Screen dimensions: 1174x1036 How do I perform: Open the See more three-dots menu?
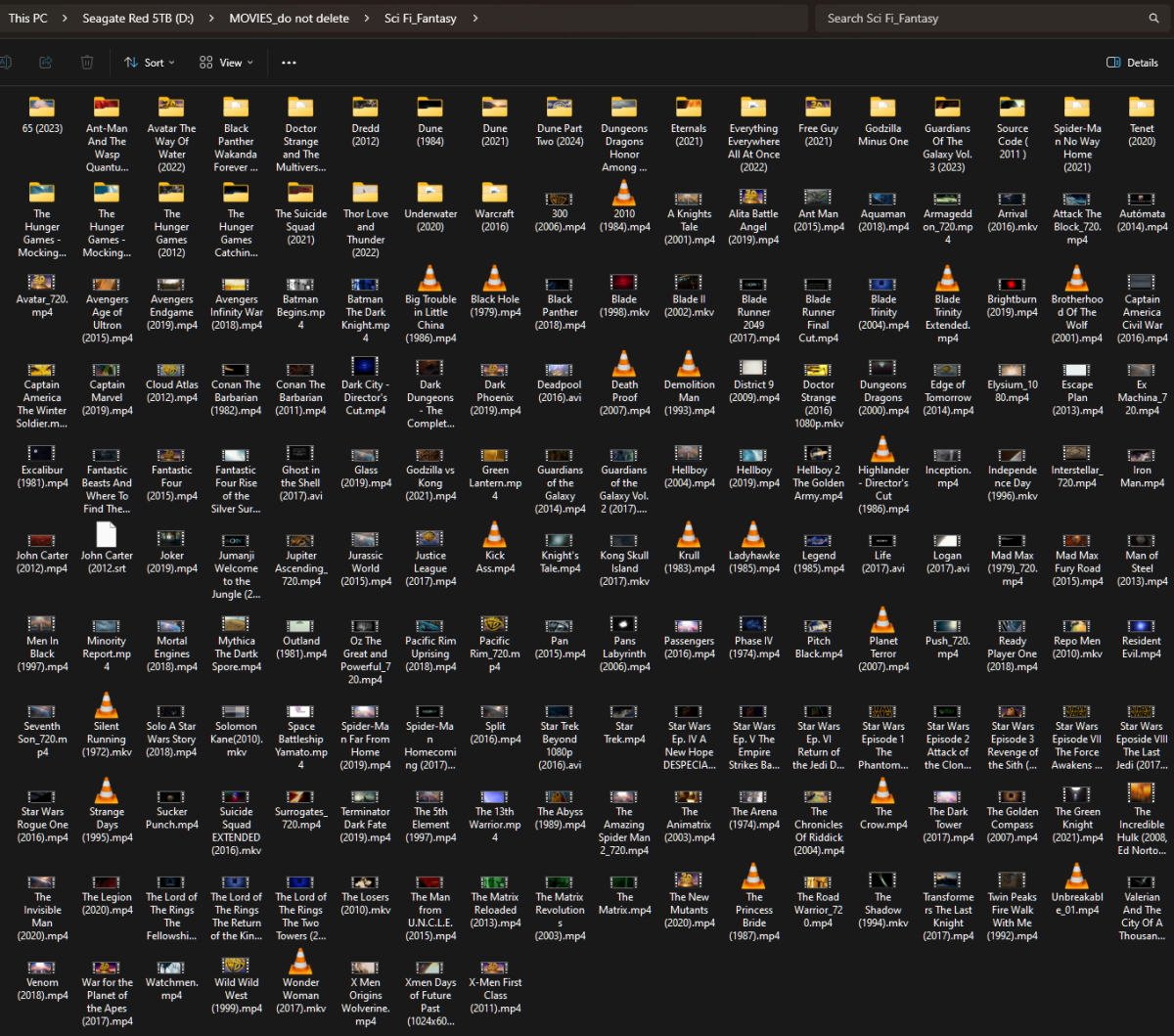(x=288, y=63)
